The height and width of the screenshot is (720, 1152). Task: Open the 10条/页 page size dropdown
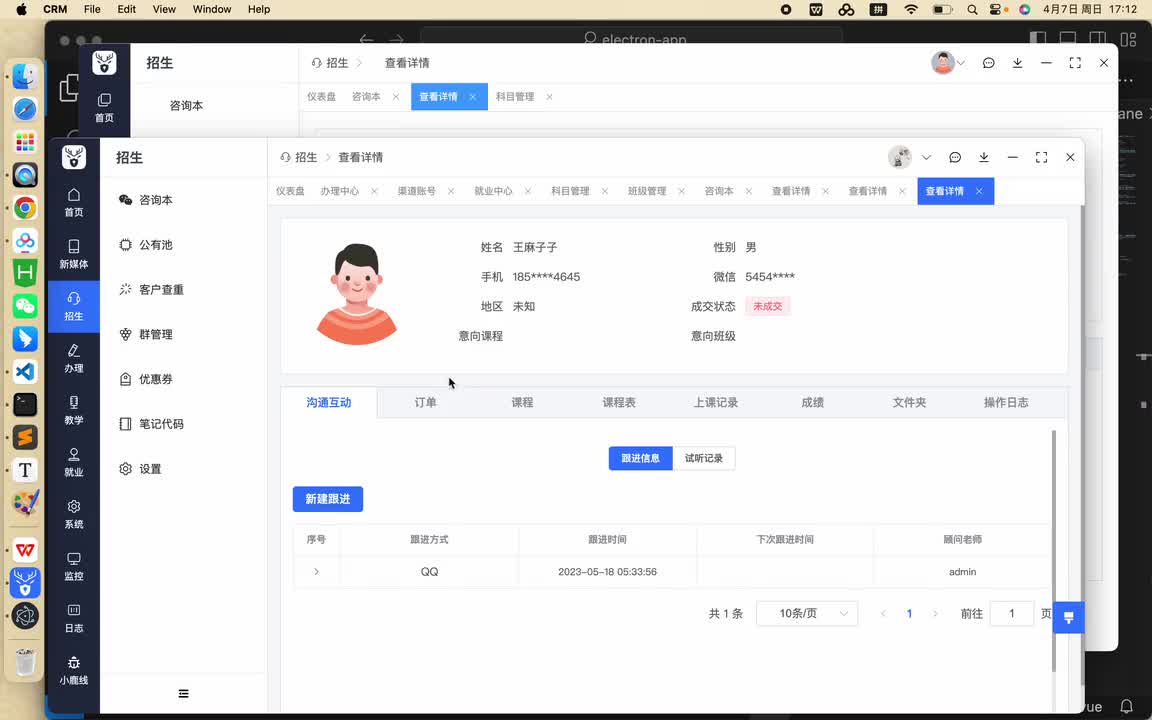(x=807, y=613)
